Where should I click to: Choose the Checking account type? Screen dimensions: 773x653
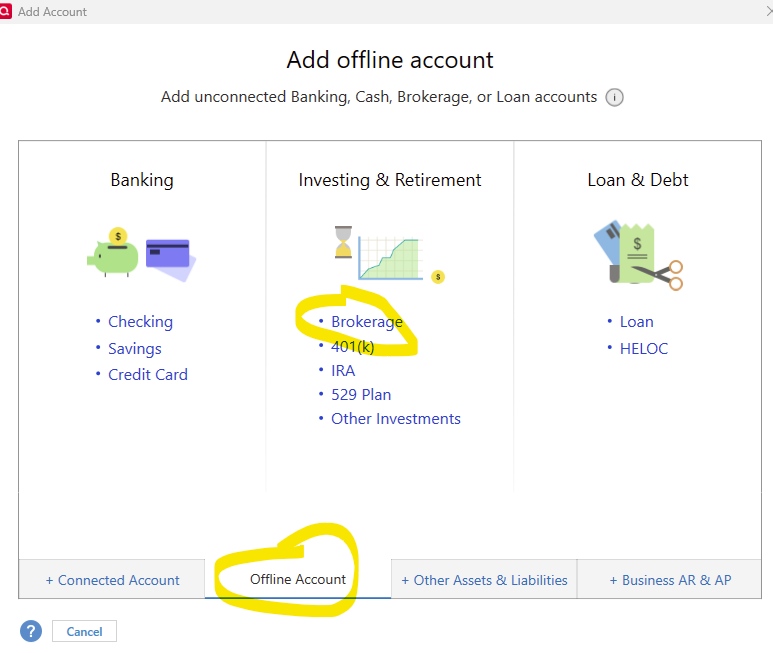click(x=141, y=321)
